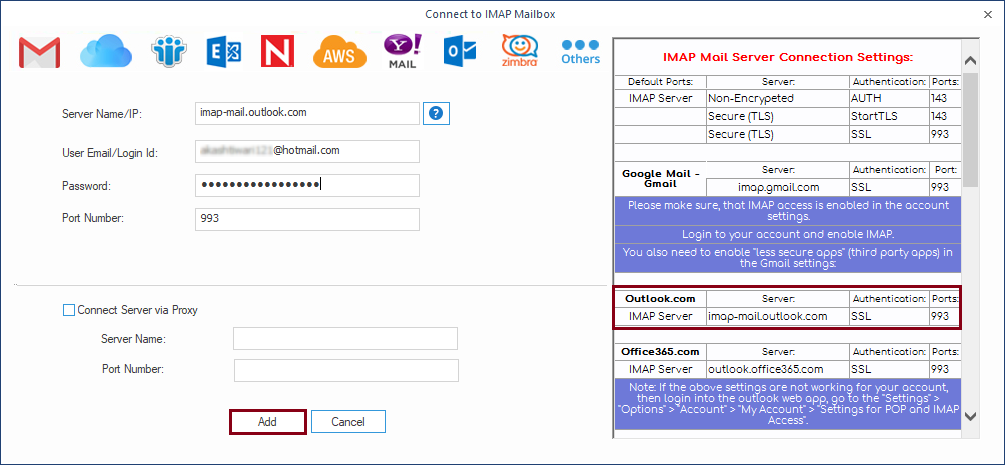Pick the Yahoo Mail icon
The height and width of the screenshot is (465, 1005).
pyautogui.click(x=403, y=51)
